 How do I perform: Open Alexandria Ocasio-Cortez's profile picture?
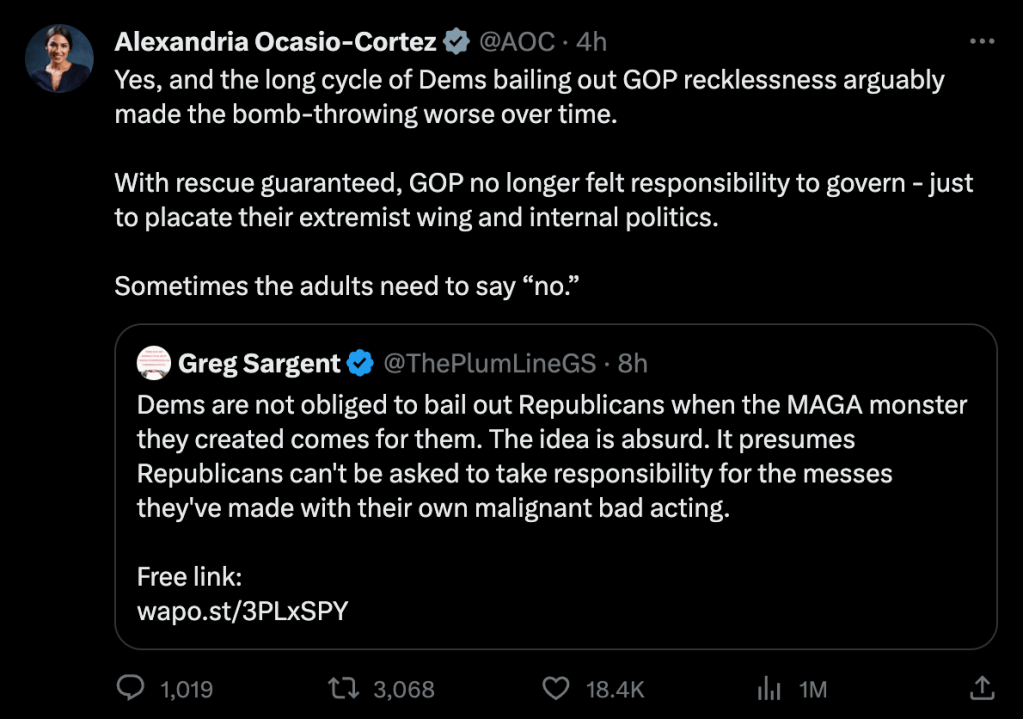(59, 60)
